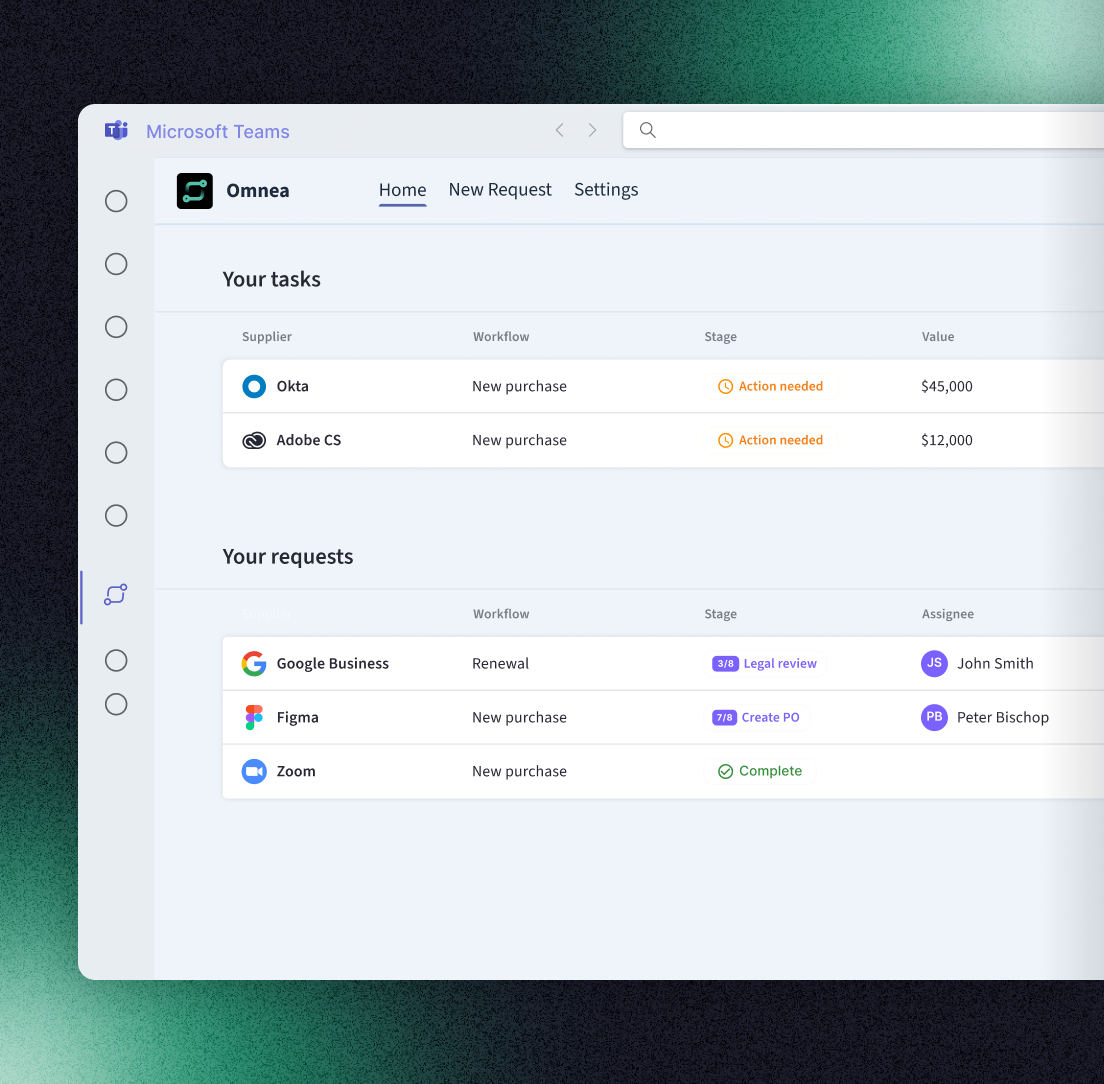
Task: Click Adobe CS's Action needed badge
Action: [771, 441]
